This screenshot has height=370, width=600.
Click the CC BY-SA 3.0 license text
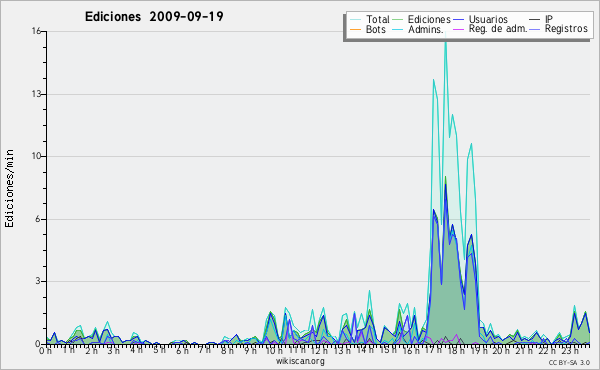[x=569, y=362]
